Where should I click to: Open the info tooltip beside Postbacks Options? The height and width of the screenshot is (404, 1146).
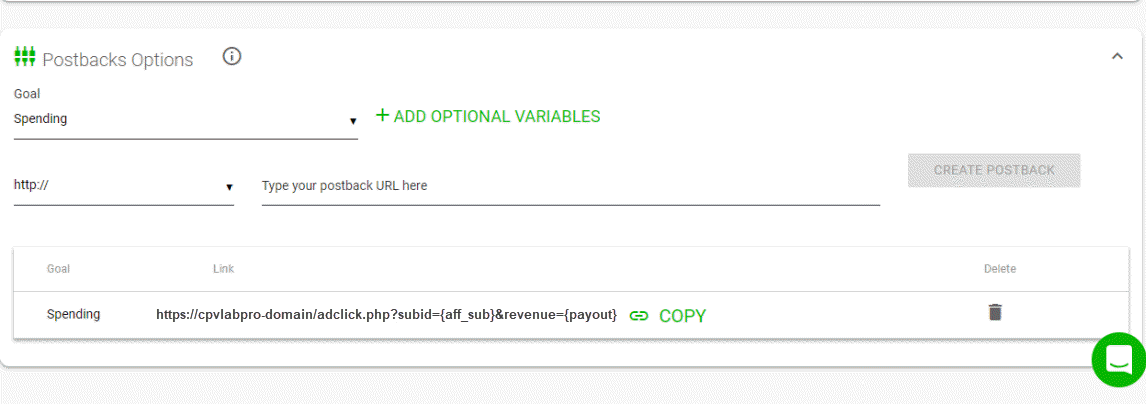[232, 56]
